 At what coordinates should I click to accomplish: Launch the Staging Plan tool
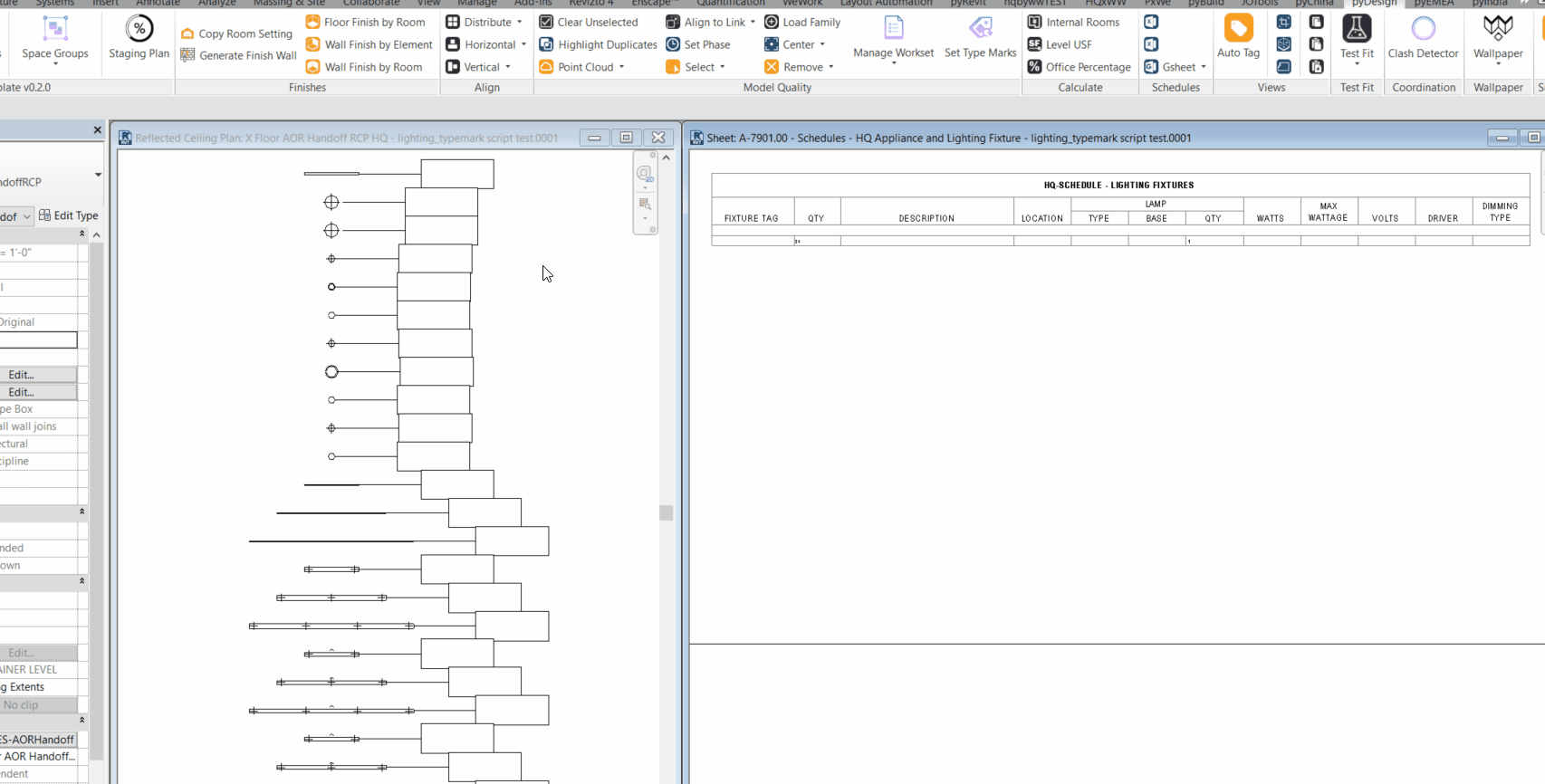139,38
